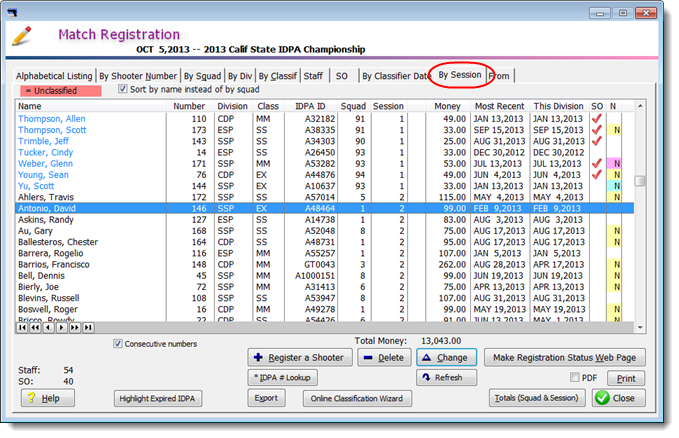Click the Squad column header

(x=353, y=106)
